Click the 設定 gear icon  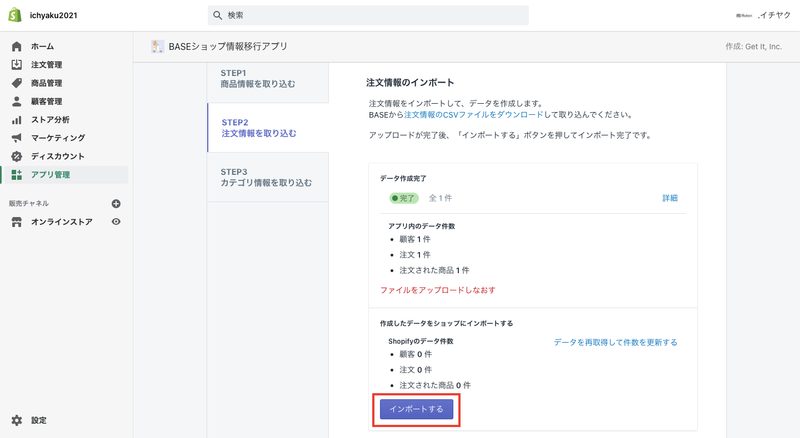click(16, 420)
